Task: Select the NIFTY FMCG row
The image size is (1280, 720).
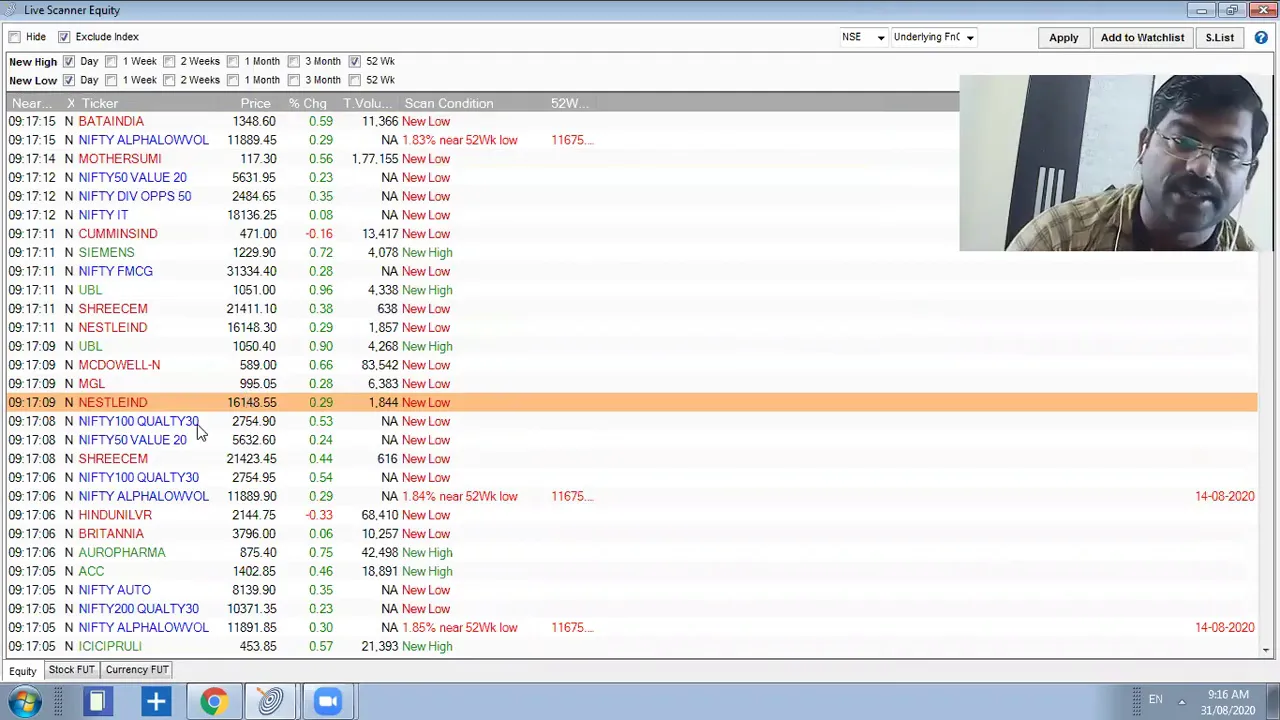Action: pyautogui.click(x=631, y=271)
